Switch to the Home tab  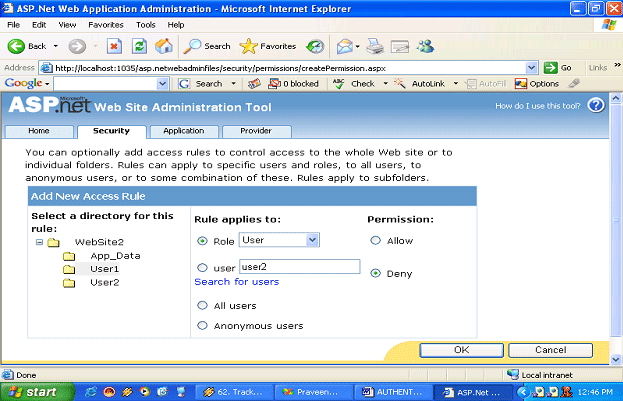point(39,131)
